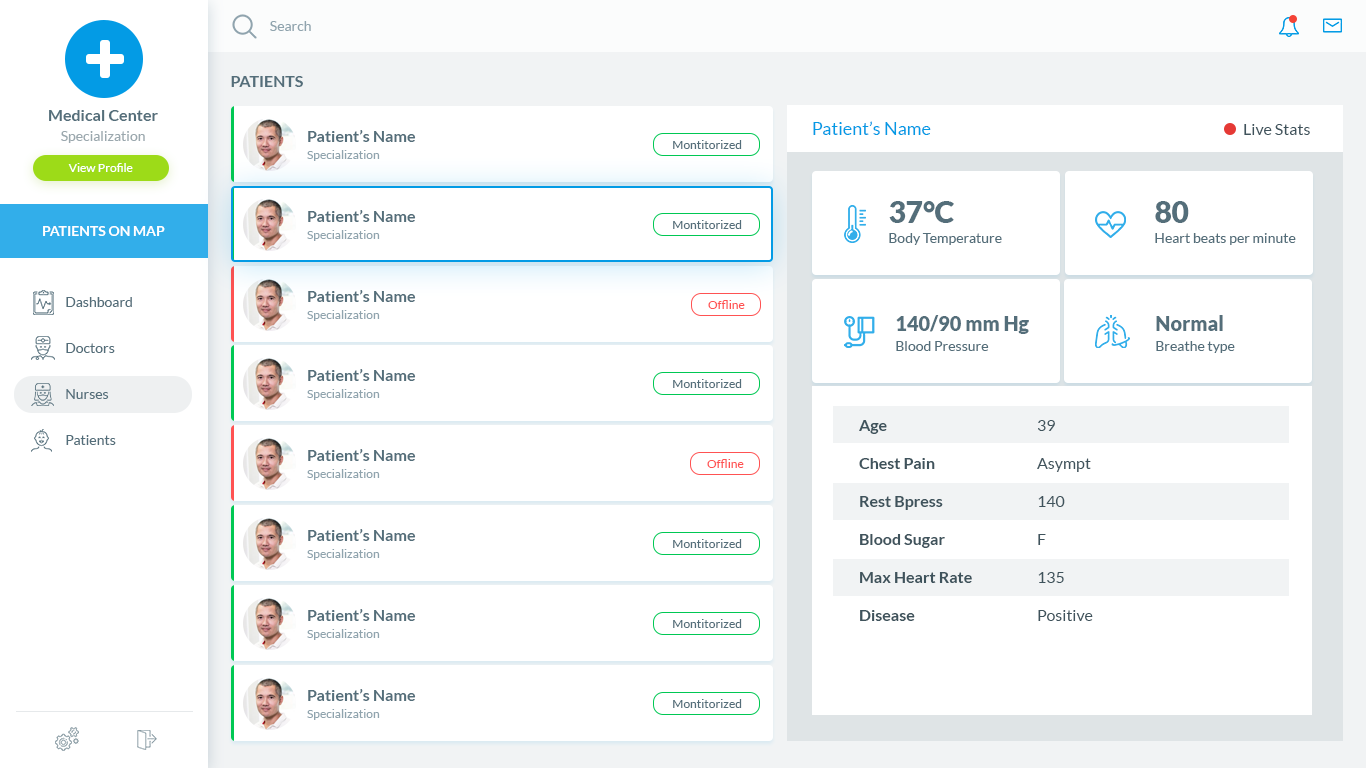Screen dimensions: 1366x768
Task: Click the blood pressure stethoscope icon
Action: coord(859,331)
